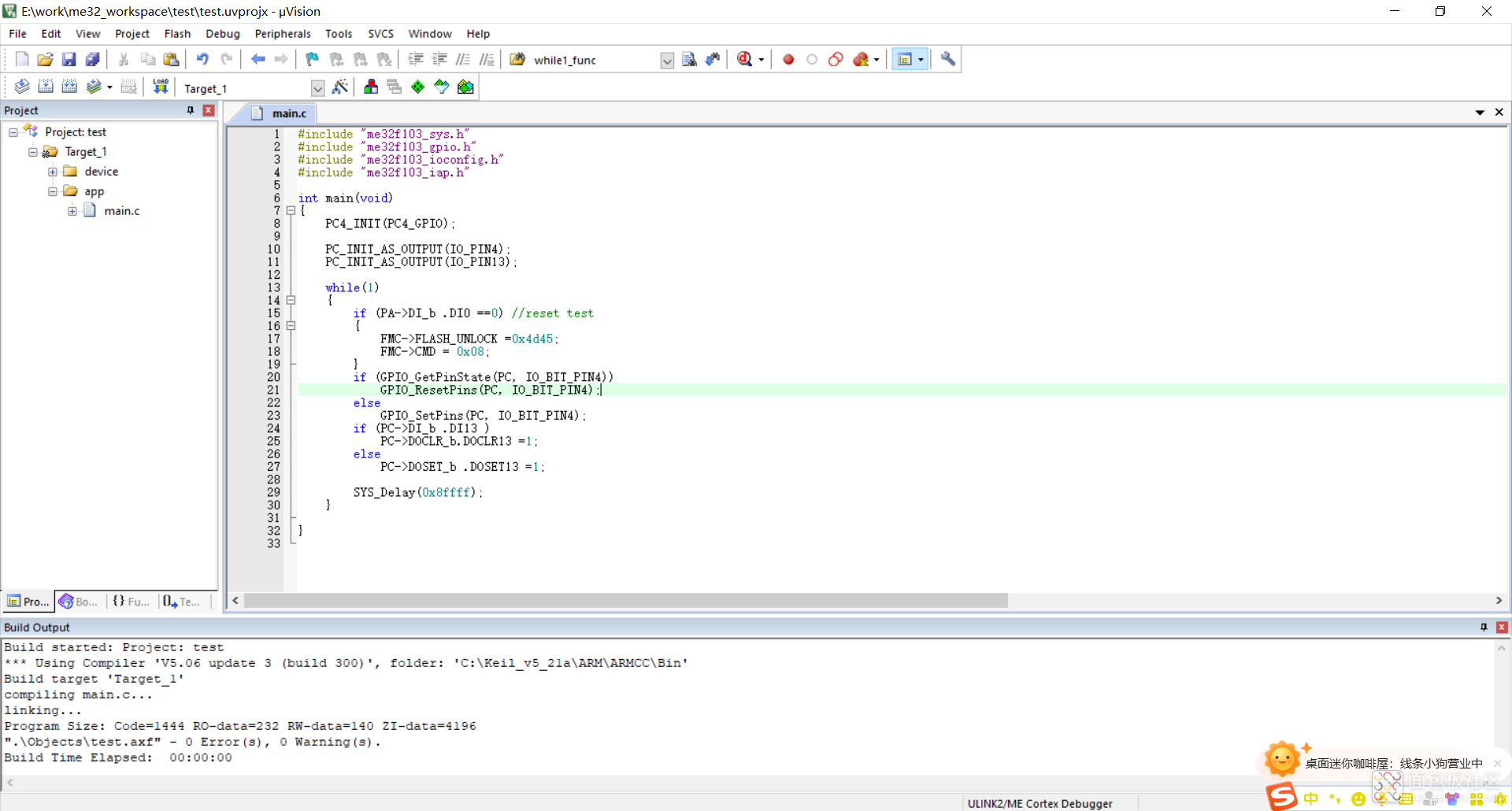Click the Paste icon

pos(171,59)
